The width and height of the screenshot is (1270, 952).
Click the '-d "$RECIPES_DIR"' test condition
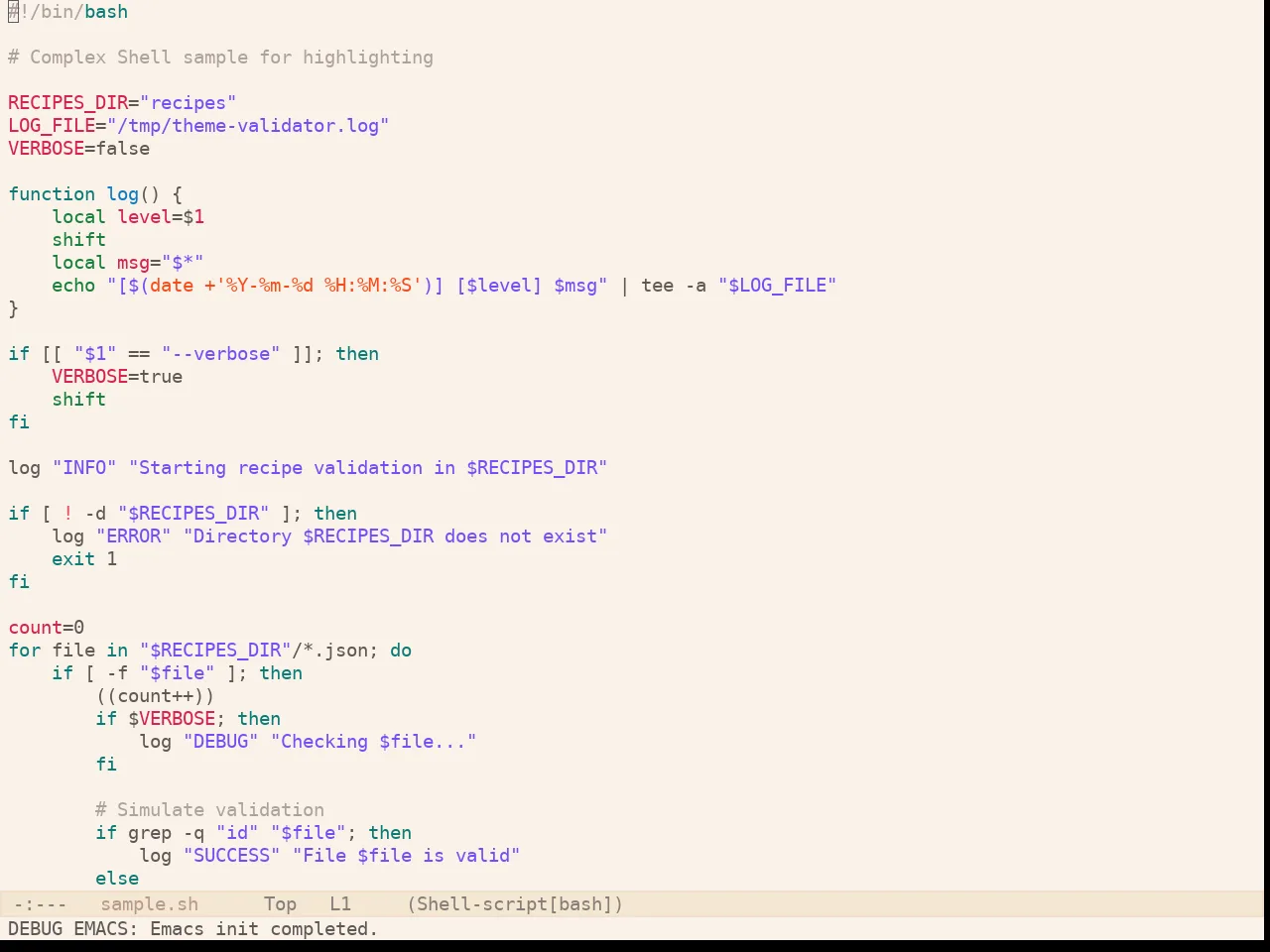[x=178, y=514]
